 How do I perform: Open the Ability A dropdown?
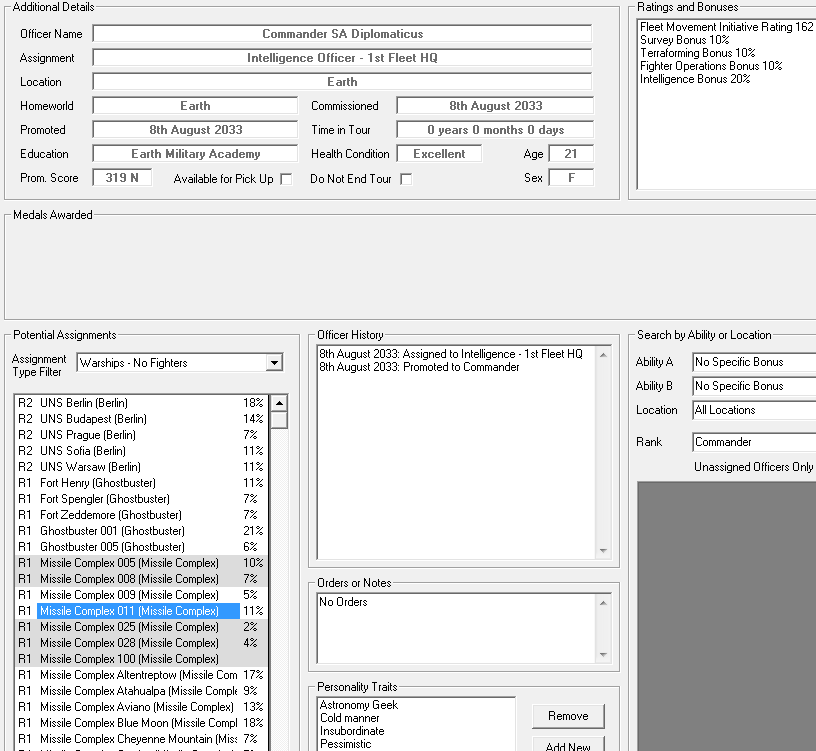click(754, 362)
